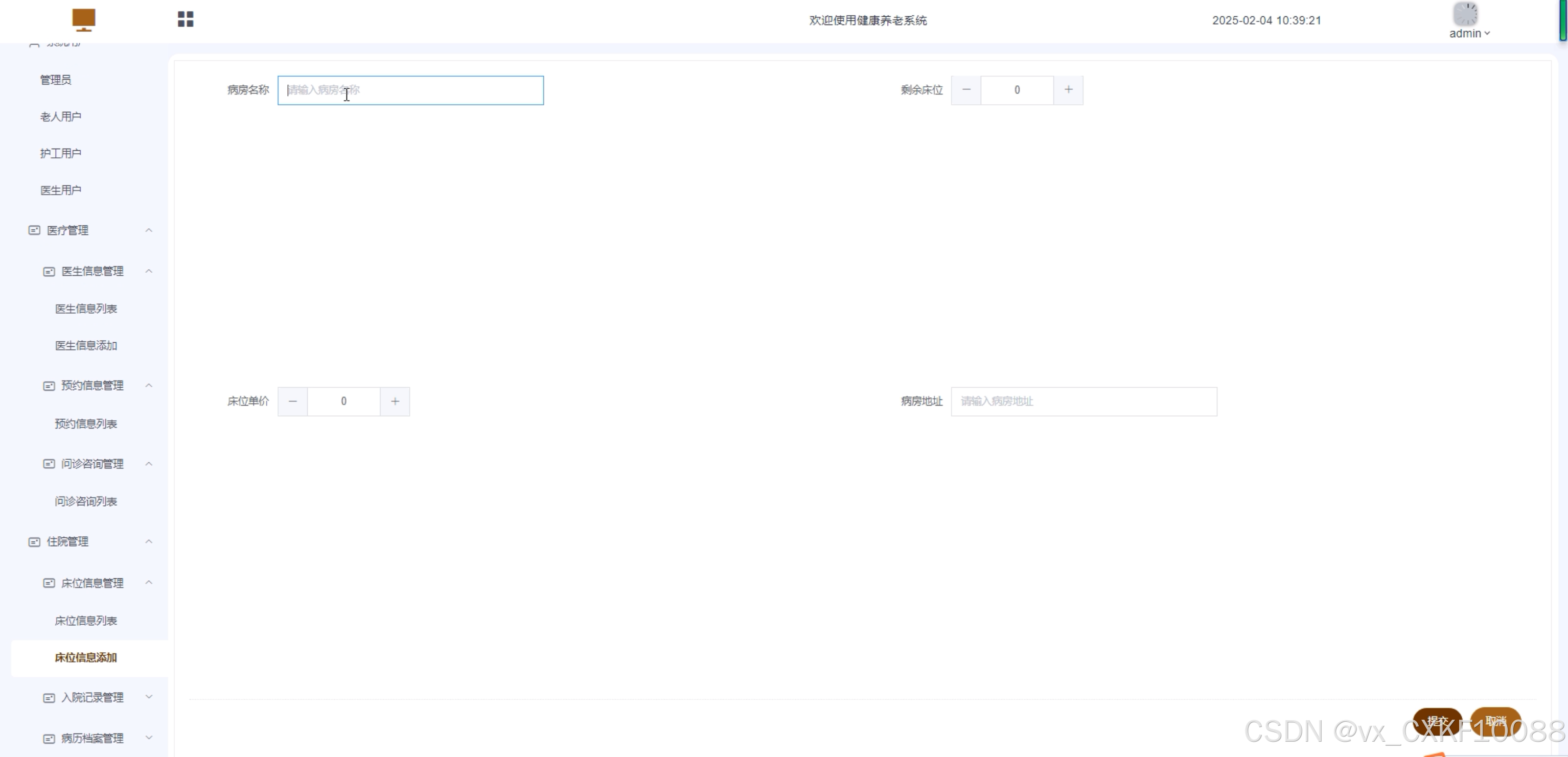Open 老人用户 menu item
Viewport: 1568px width, 757px height.
click(x=60, y=117)
